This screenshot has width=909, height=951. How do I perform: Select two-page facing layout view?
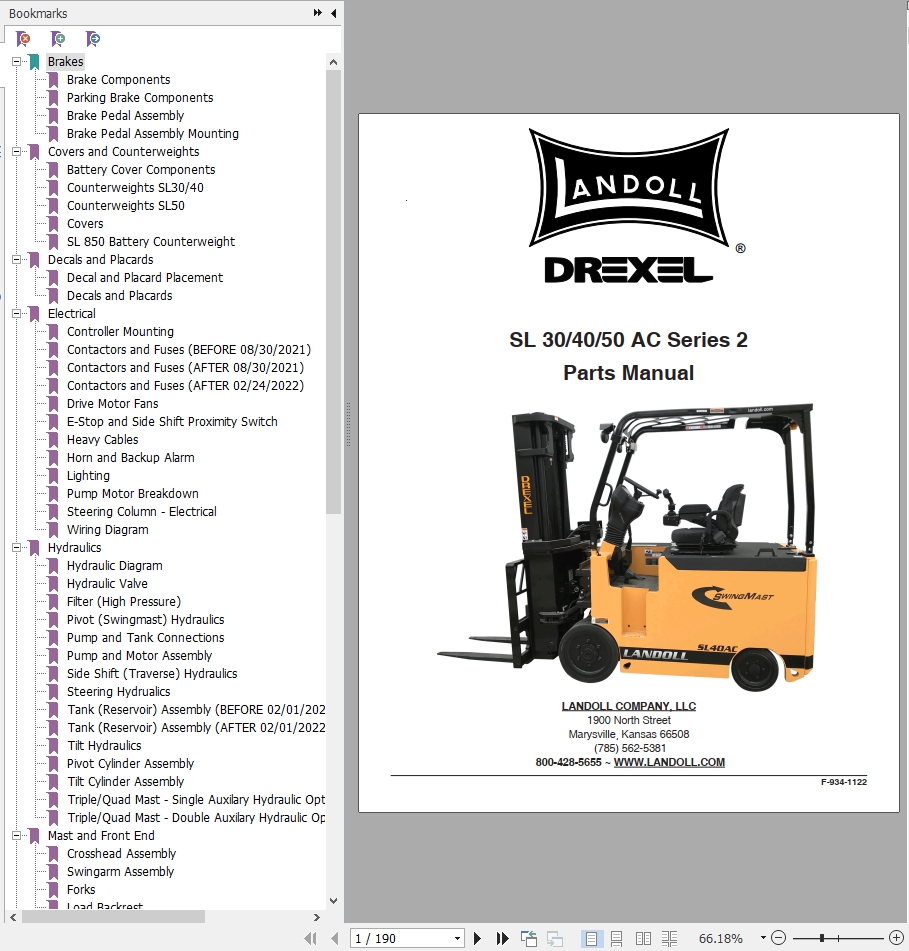coord(643,938)
